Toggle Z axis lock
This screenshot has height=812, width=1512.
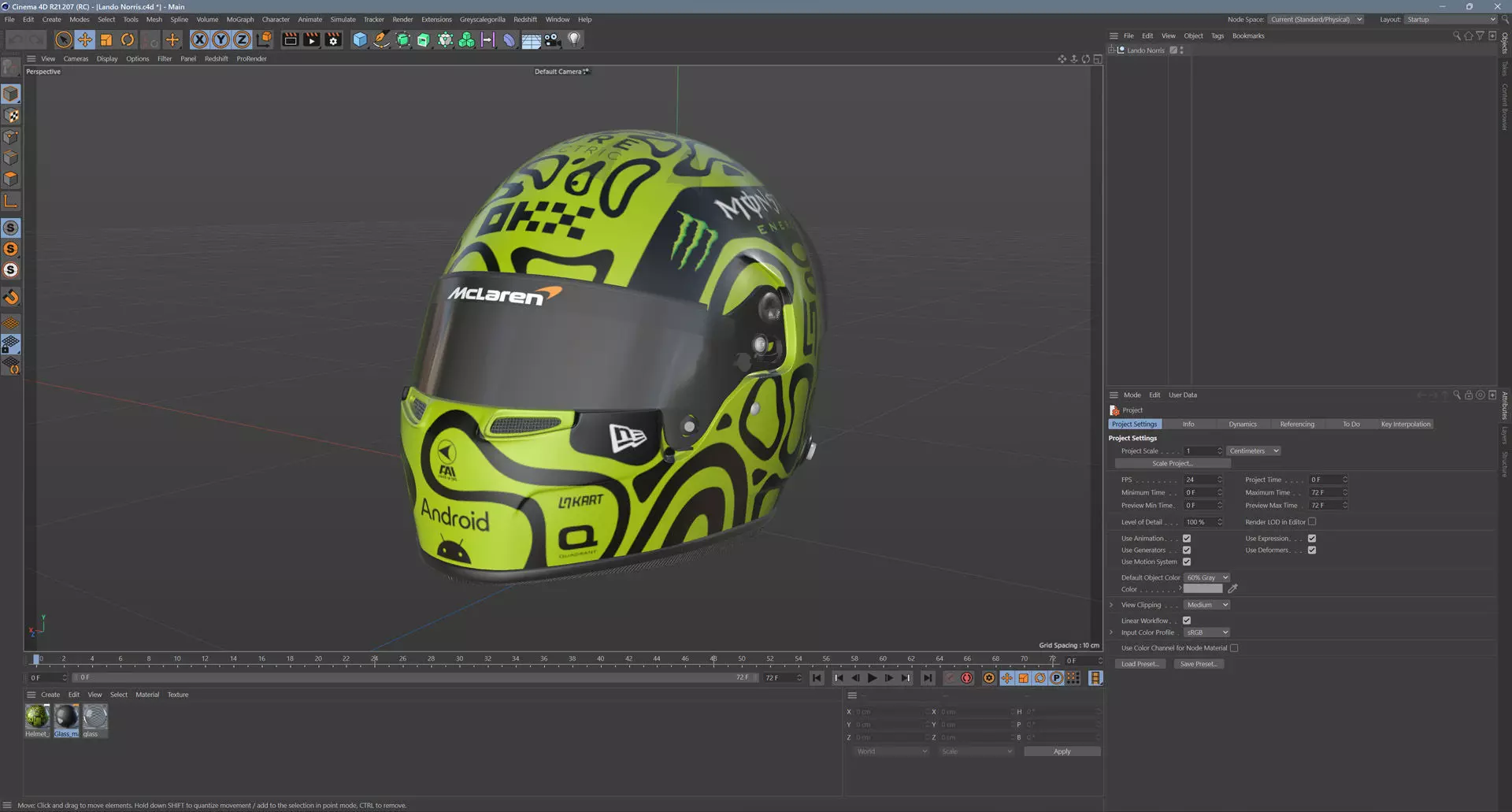243,39
